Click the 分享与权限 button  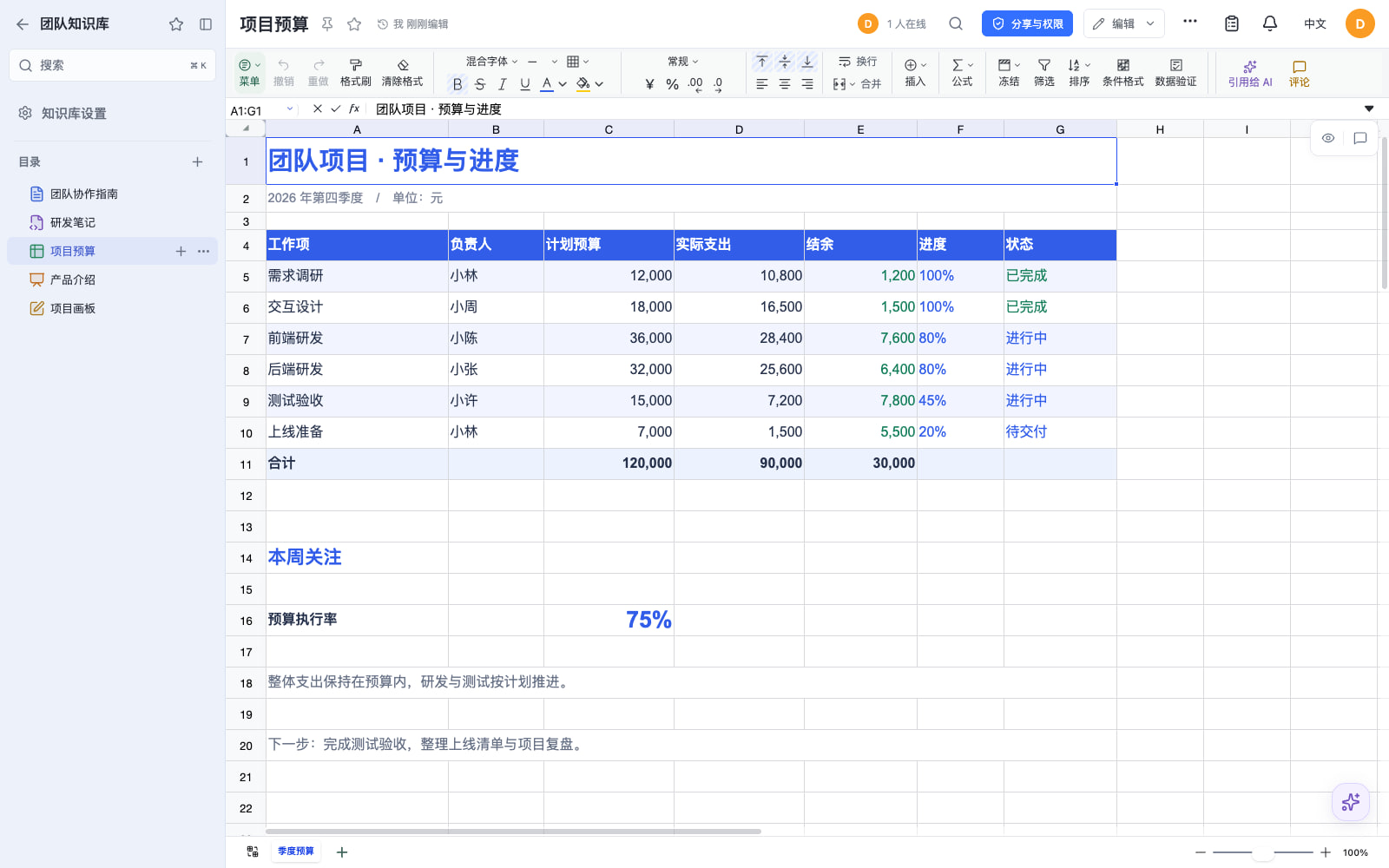[x=1027, y=23]
